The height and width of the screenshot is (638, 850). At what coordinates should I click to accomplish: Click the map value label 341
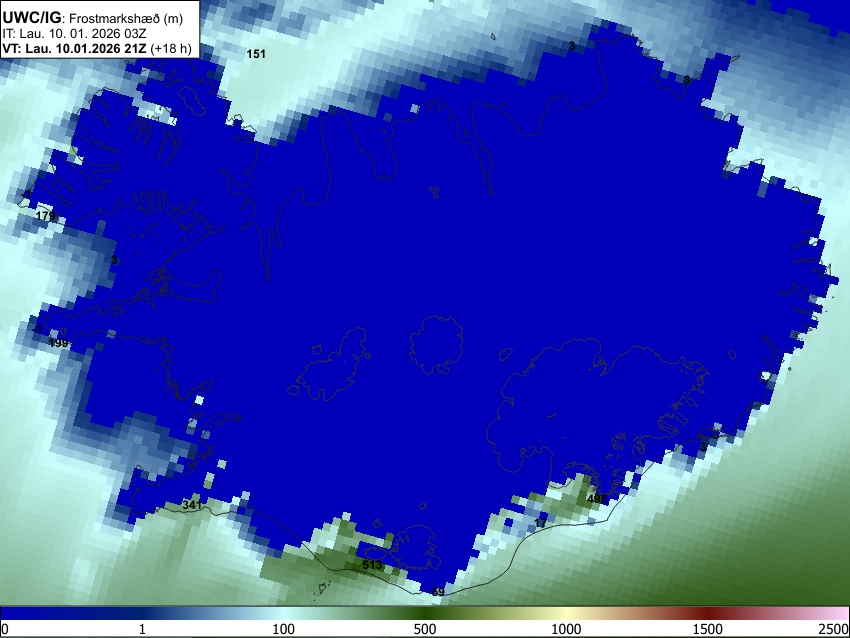tap(192, 505)
